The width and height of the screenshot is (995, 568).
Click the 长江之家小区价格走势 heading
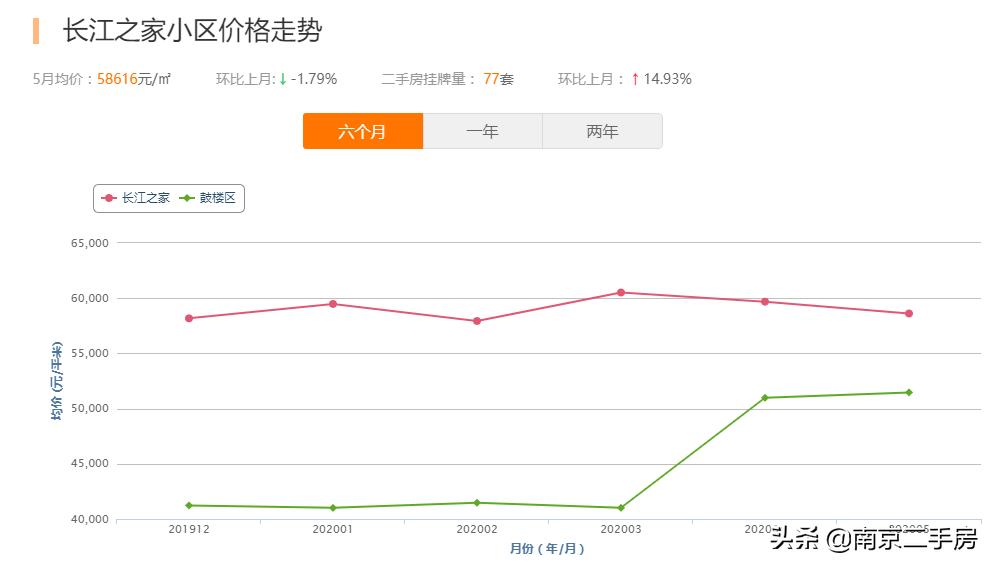click(192, 30)
